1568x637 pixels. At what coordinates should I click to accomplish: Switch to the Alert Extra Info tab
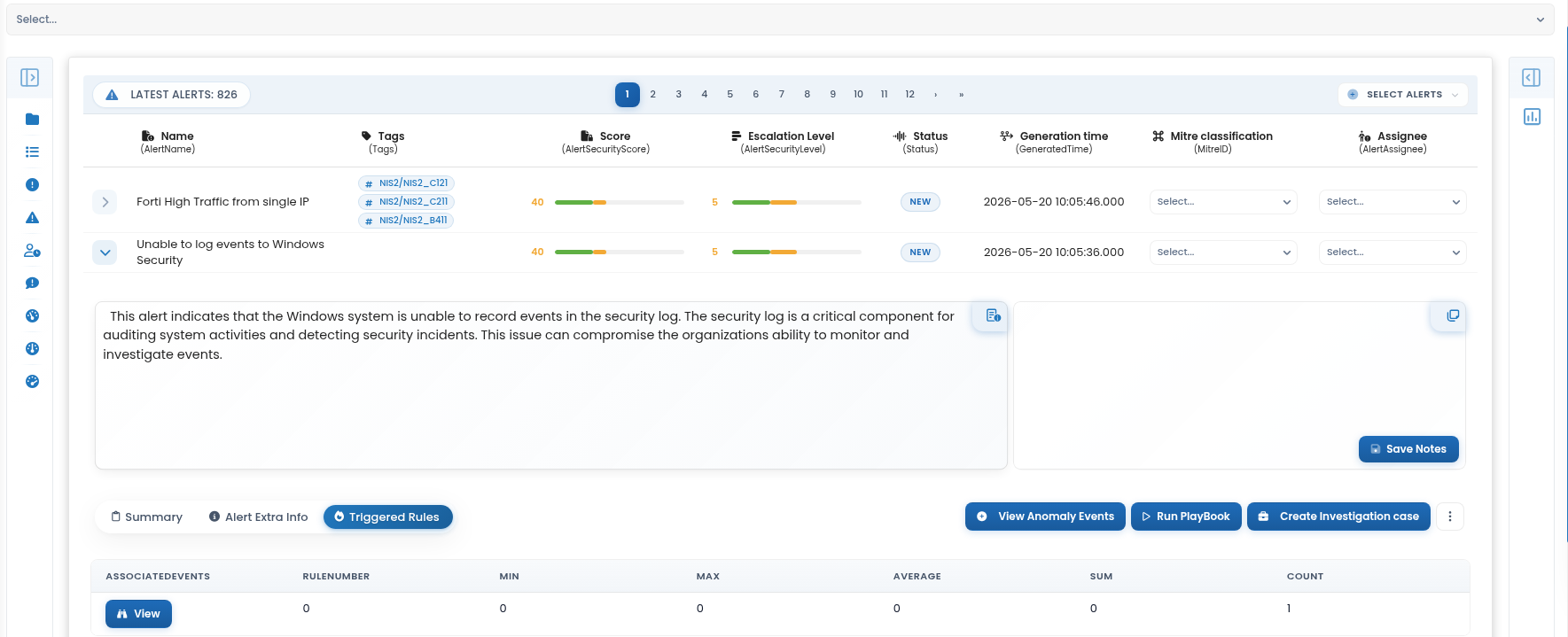[x=258, y=517]
